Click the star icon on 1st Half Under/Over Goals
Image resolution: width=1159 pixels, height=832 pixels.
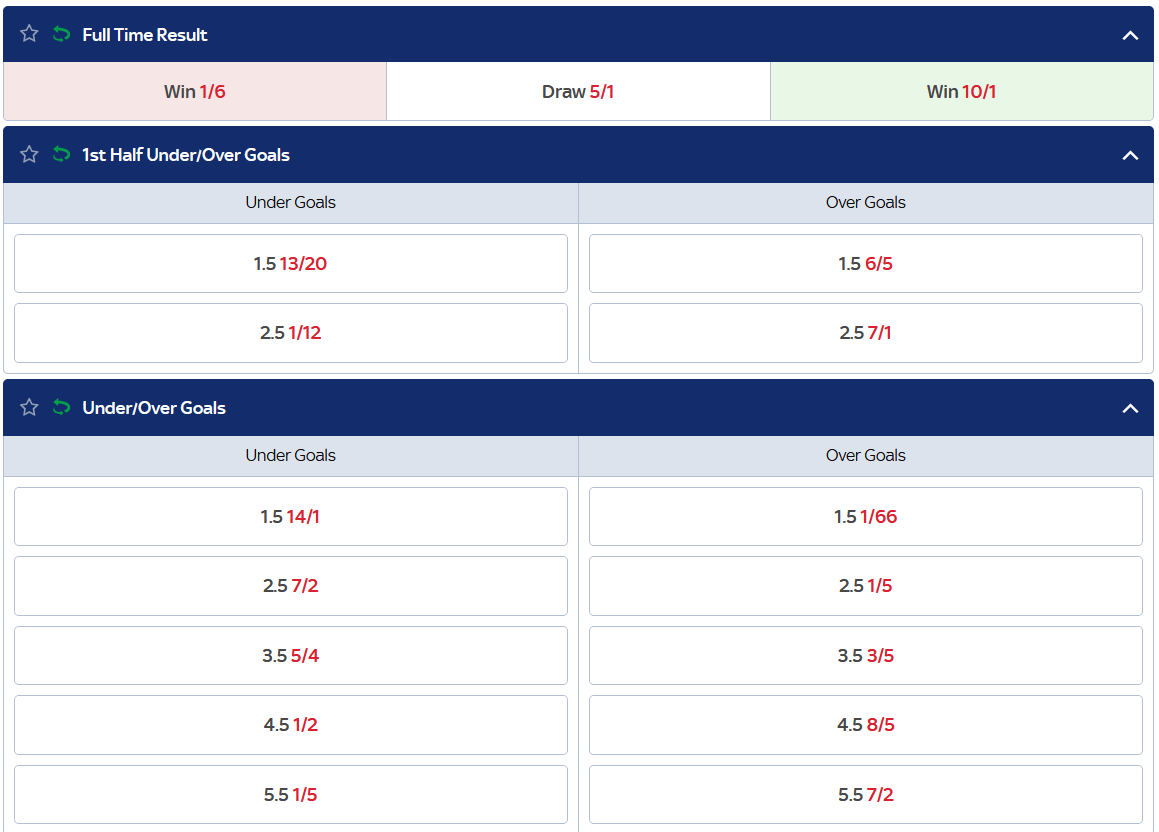(x=28, y=155)
